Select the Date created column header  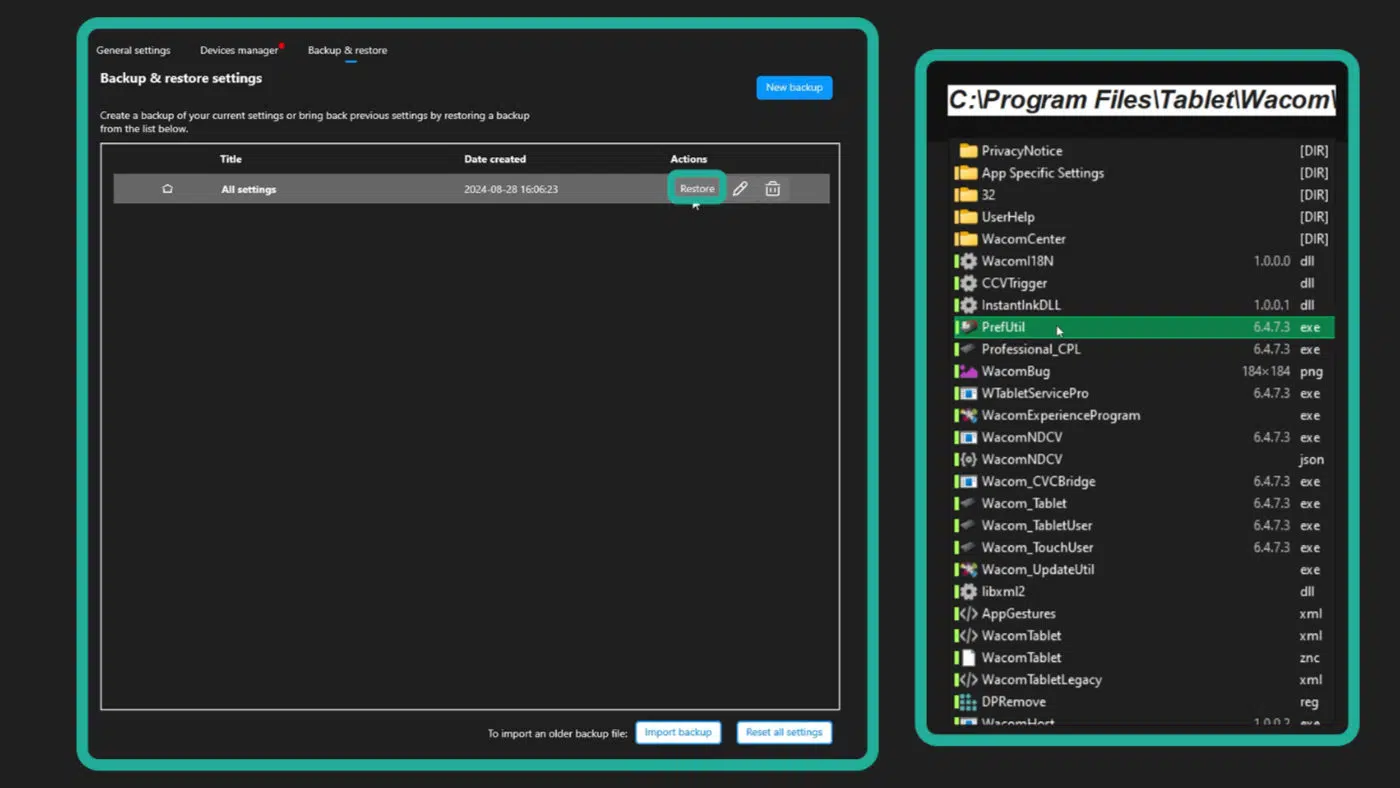tap(495, 159)
